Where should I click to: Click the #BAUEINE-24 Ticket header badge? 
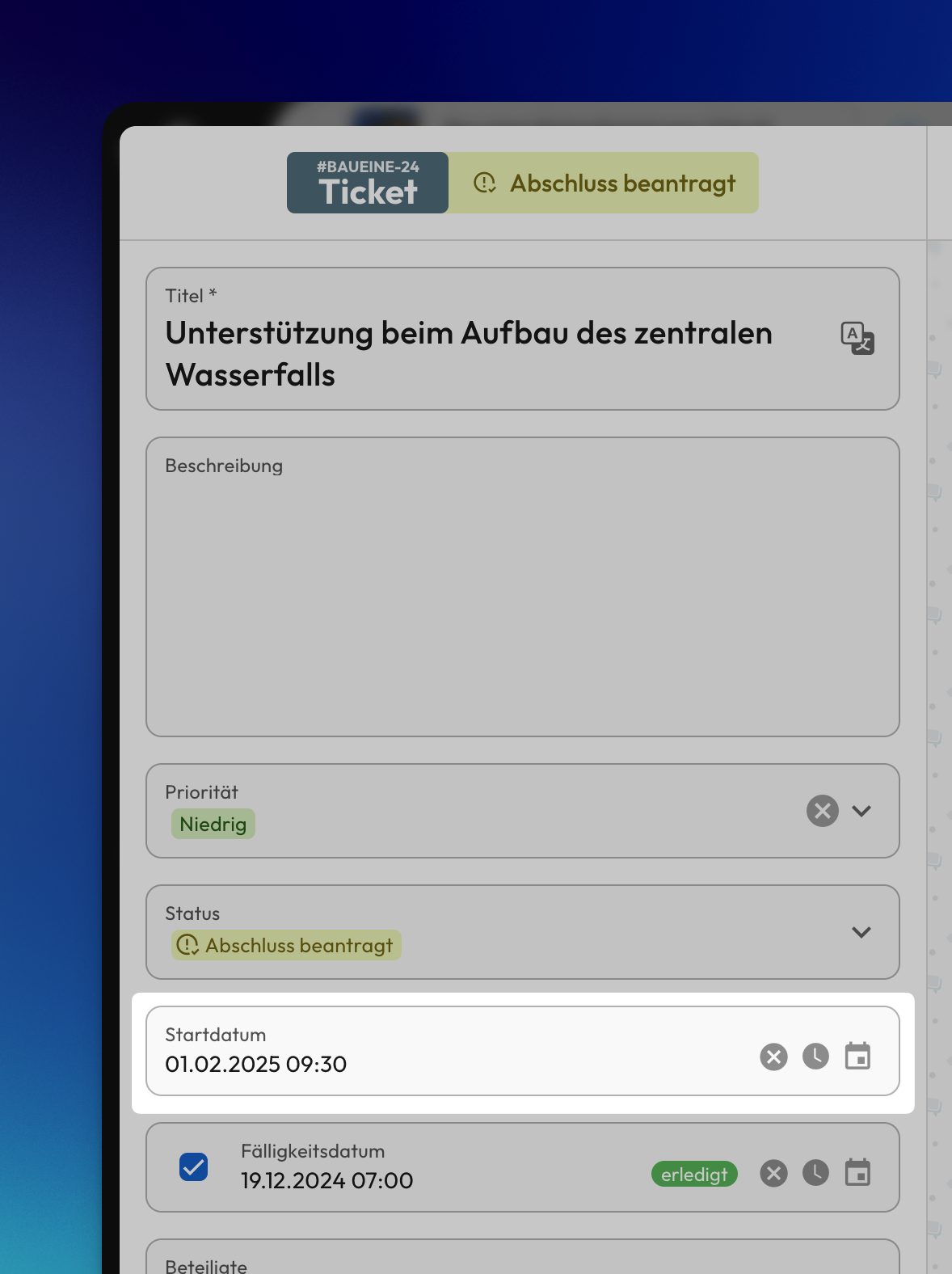[x=368, y=183]
